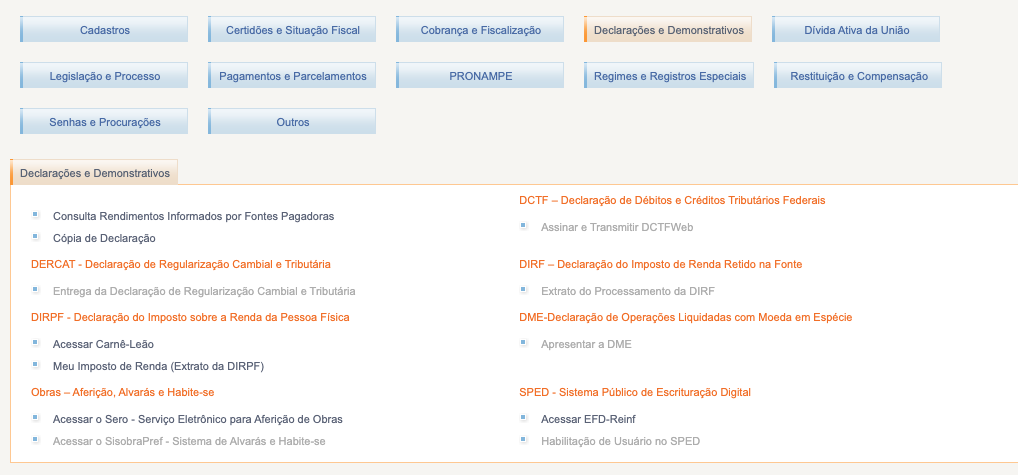Open Consulta Rendimentos Informados por Fontes Pagadoras

pos(193,216)
